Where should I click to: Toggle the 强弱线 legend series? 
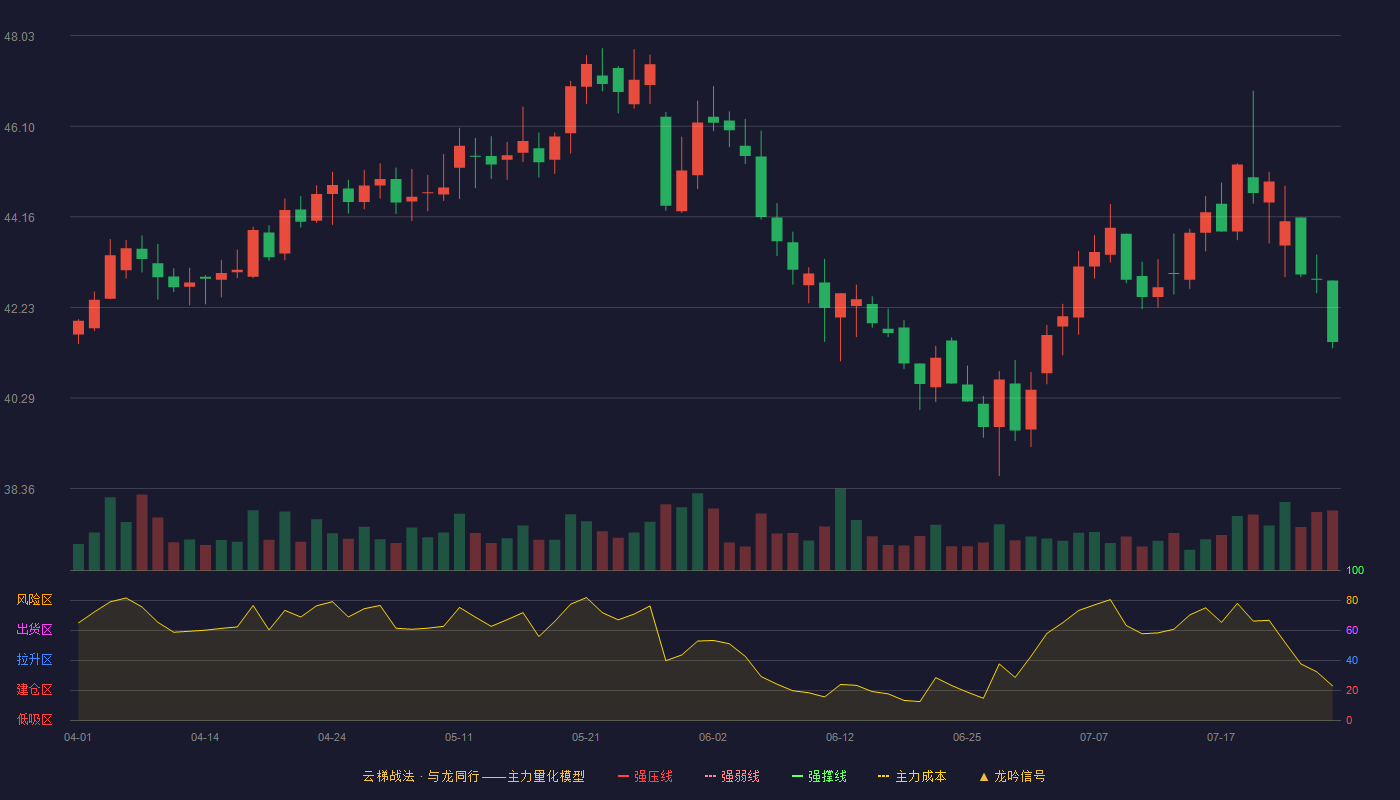pos(732,776)
